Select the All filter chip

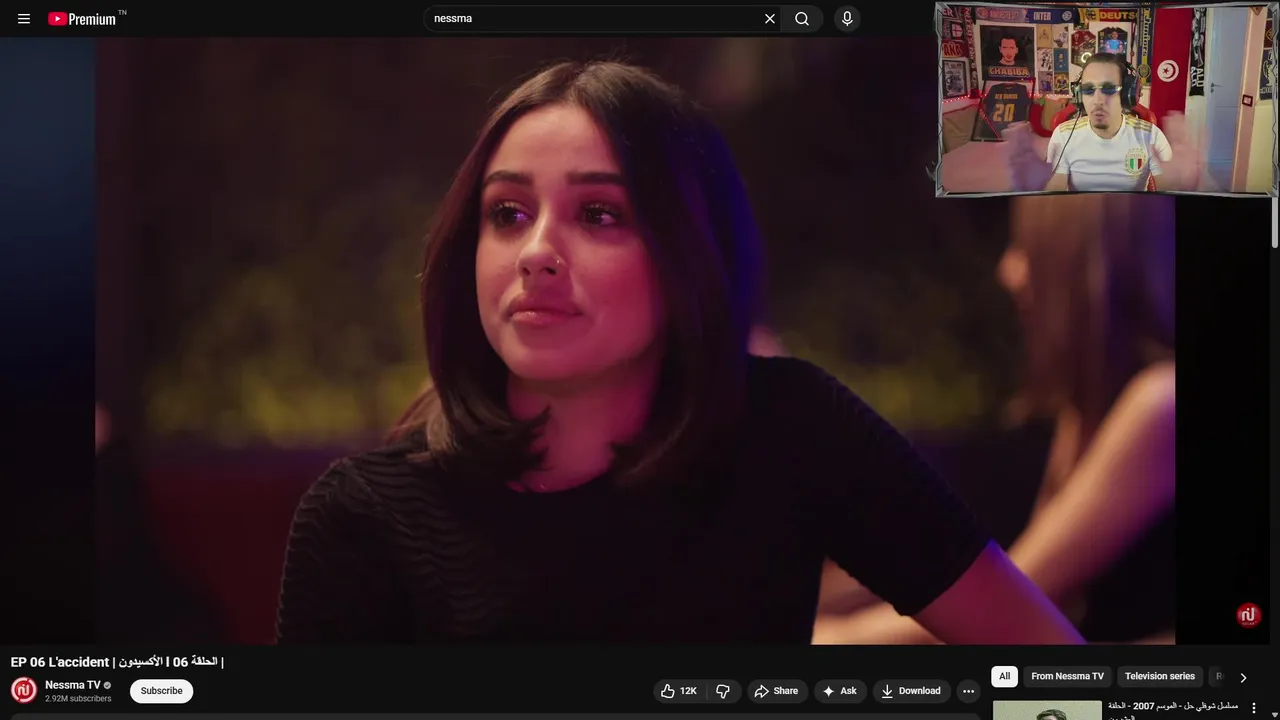[1004, 677]
